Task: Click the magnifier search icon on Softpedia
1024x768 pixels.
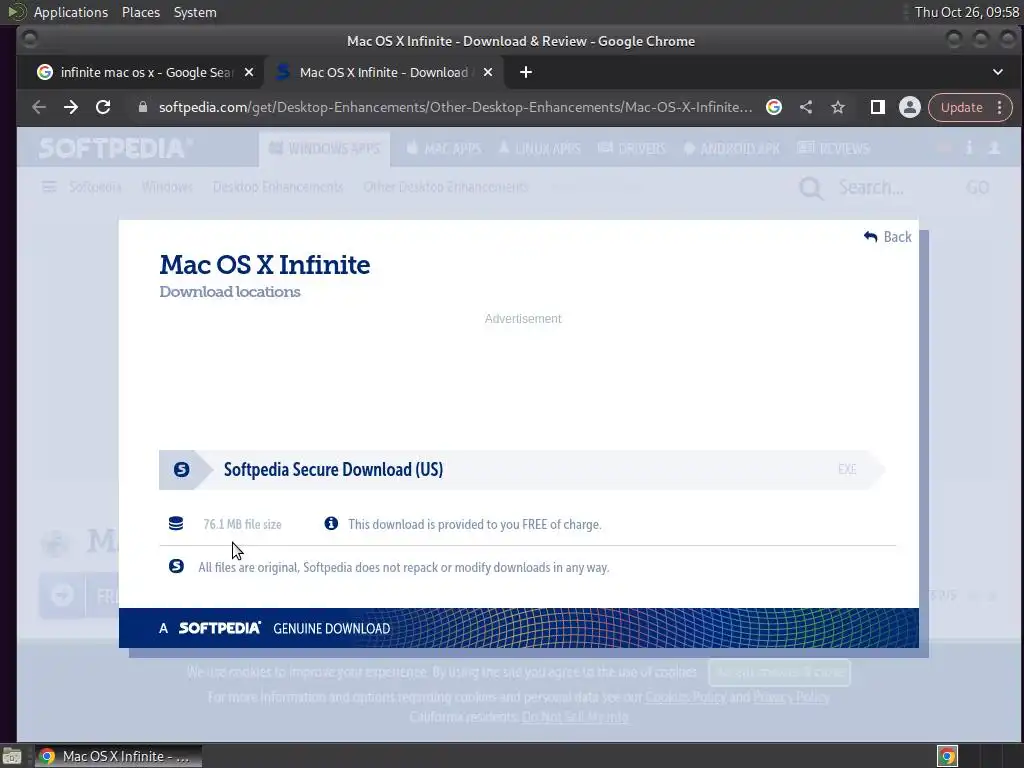Action: [811, 188]
